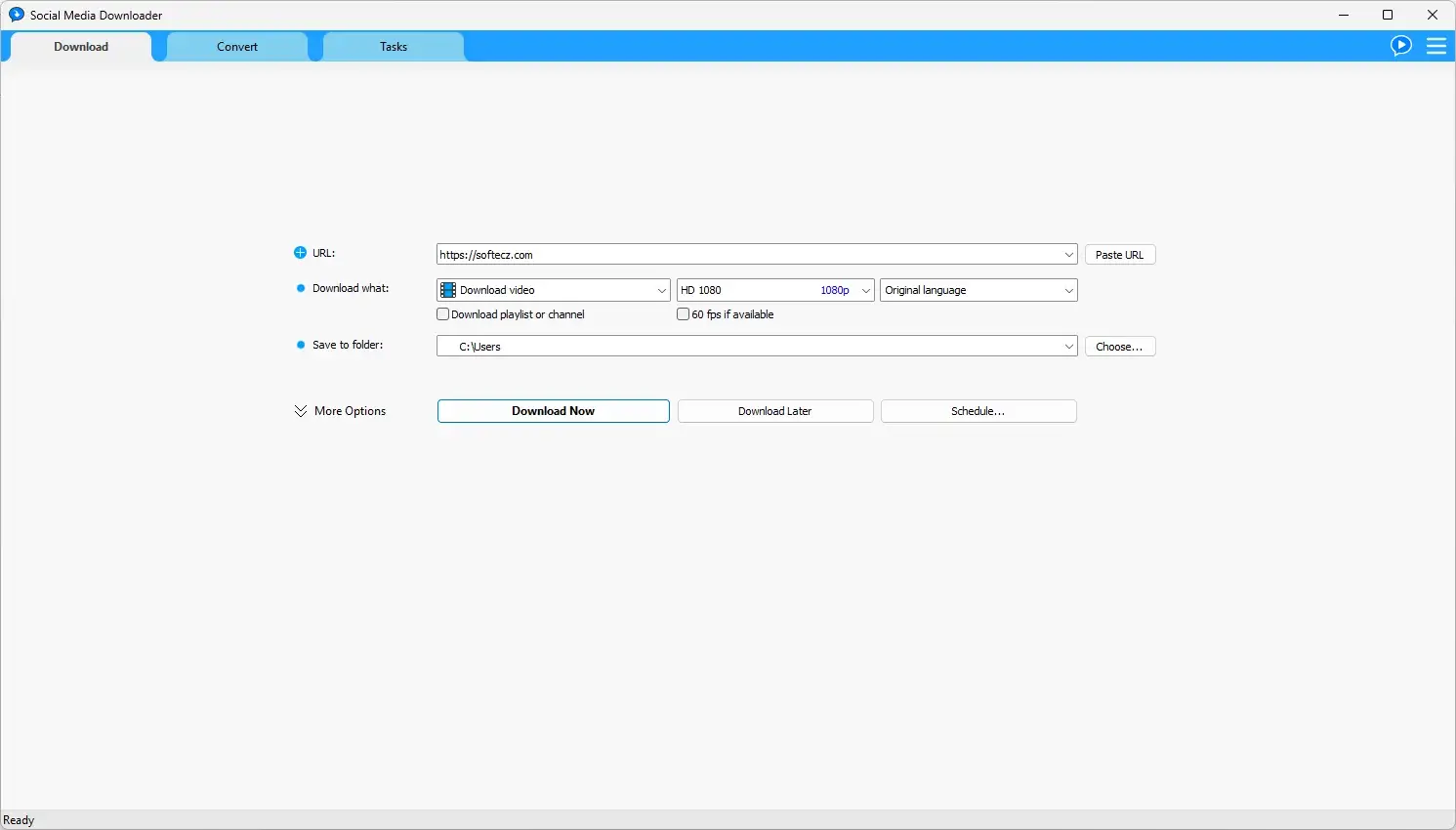Click the Download Later button
Viewport: 1456px width, 830px height.
click(775, 411)
